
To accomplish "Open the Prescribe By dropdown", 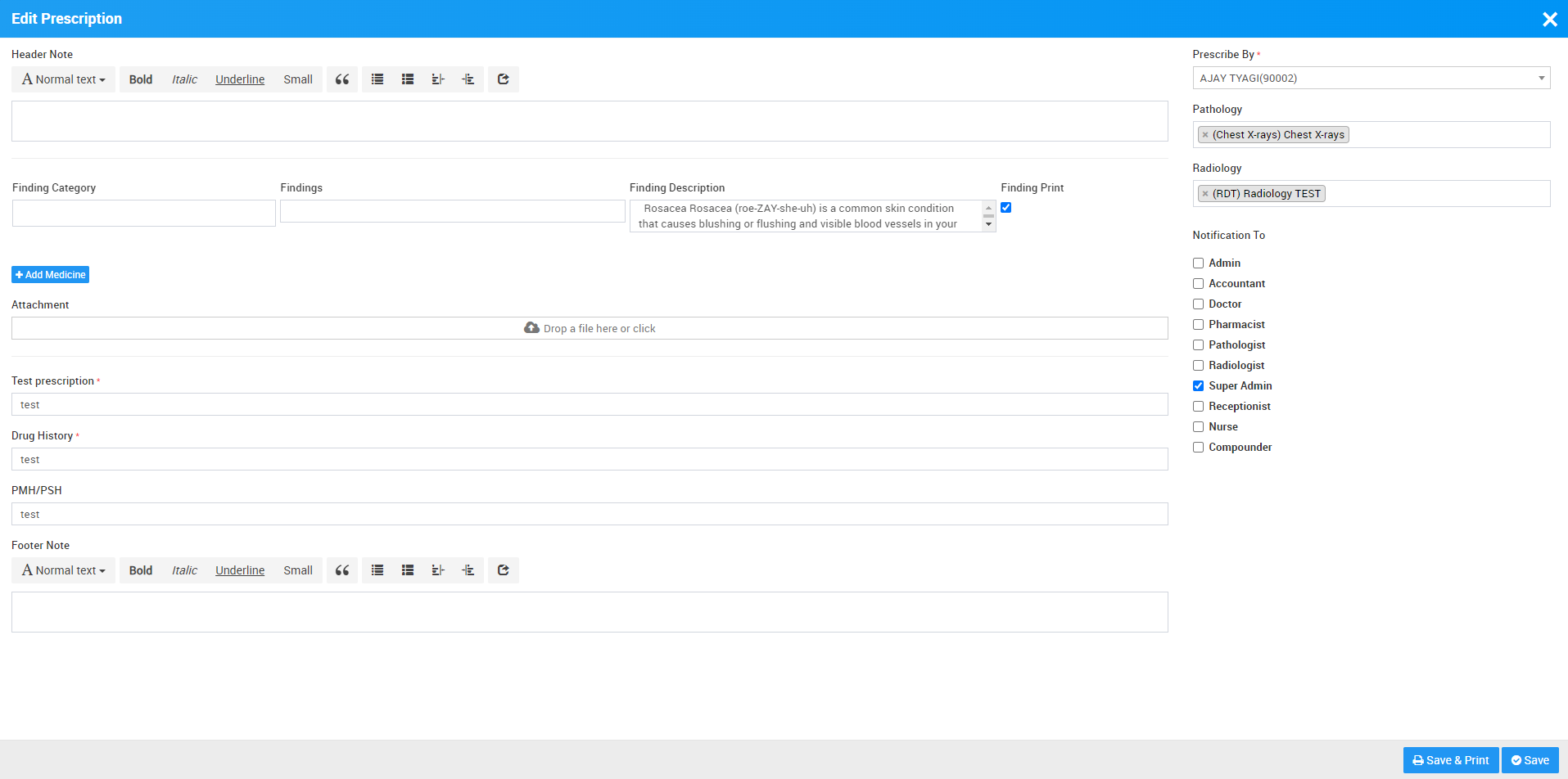I will pos(1370,78).
